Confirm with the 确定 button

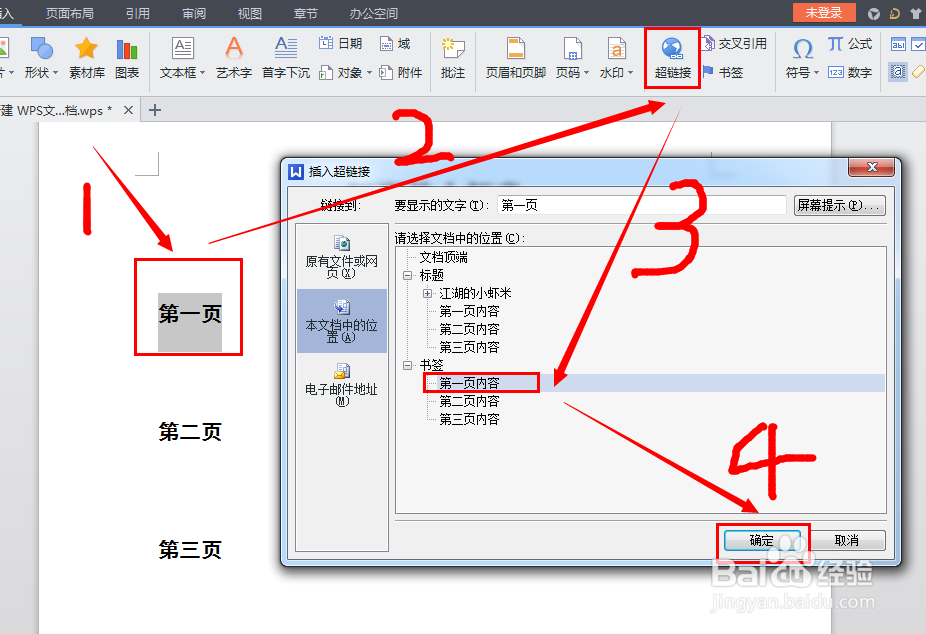point(762,540)
